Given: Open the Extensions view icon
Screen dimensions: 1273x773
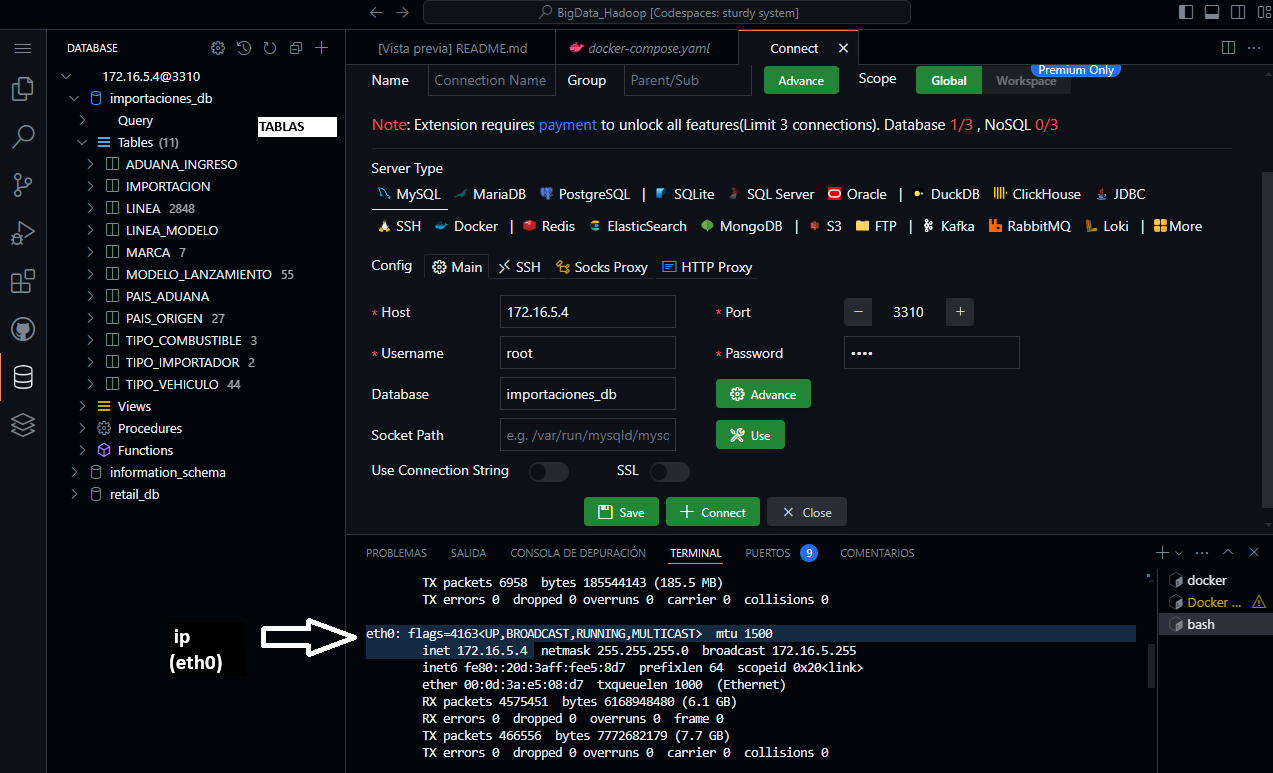Looking at the screenshot, I should (x=22, y=282).
